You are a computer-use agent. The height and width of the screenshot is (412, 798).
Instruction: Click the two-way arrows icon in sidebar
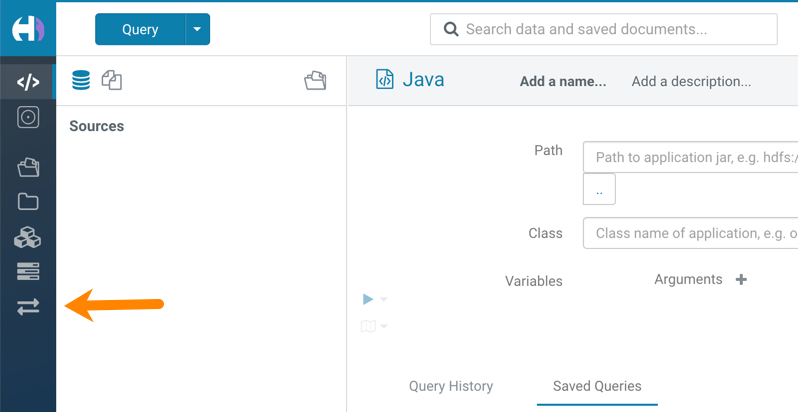point(28,307)
